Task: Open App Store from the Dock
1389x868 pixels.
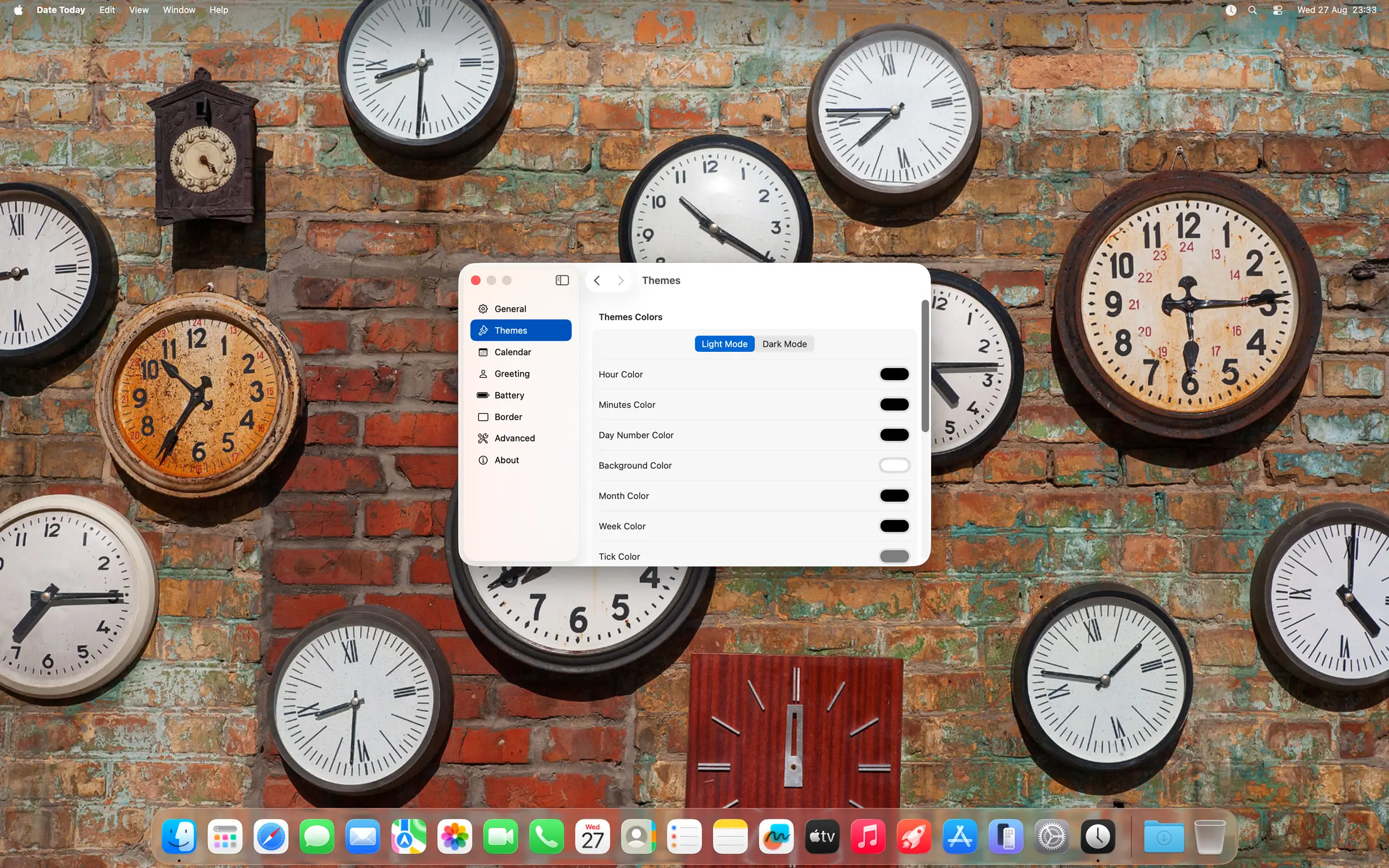Action: (x=960, y=836)
